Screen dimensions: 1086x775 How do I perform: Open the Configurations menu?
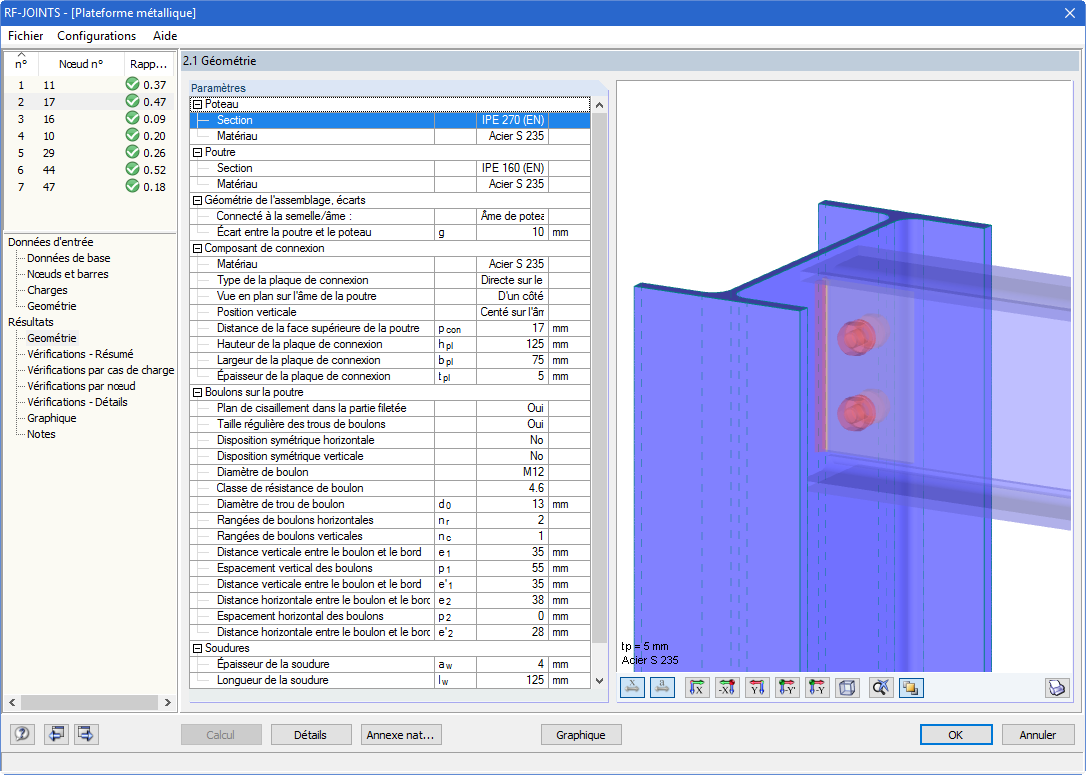[x=96, y=36]
